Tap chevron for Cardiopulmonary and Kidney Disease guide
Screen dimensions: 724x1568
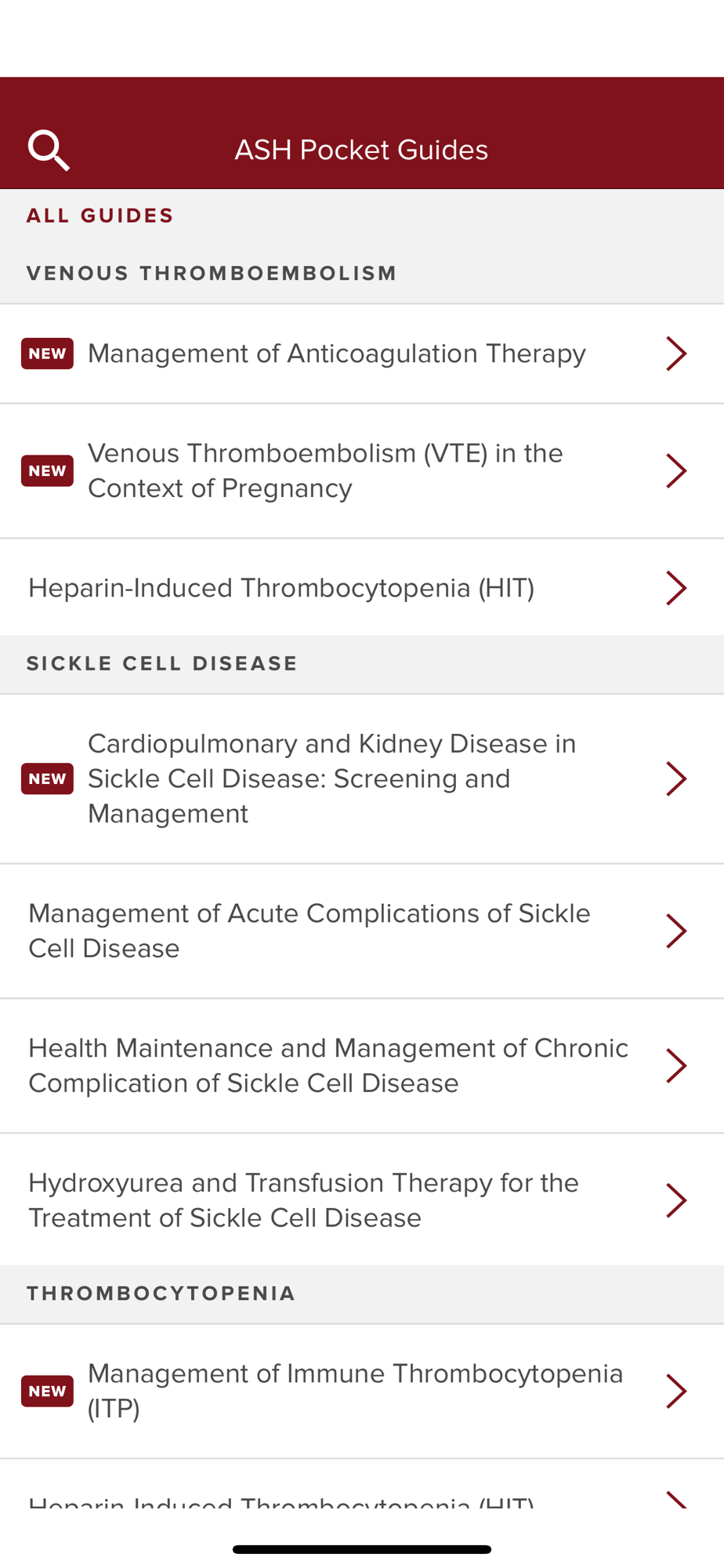675,779
